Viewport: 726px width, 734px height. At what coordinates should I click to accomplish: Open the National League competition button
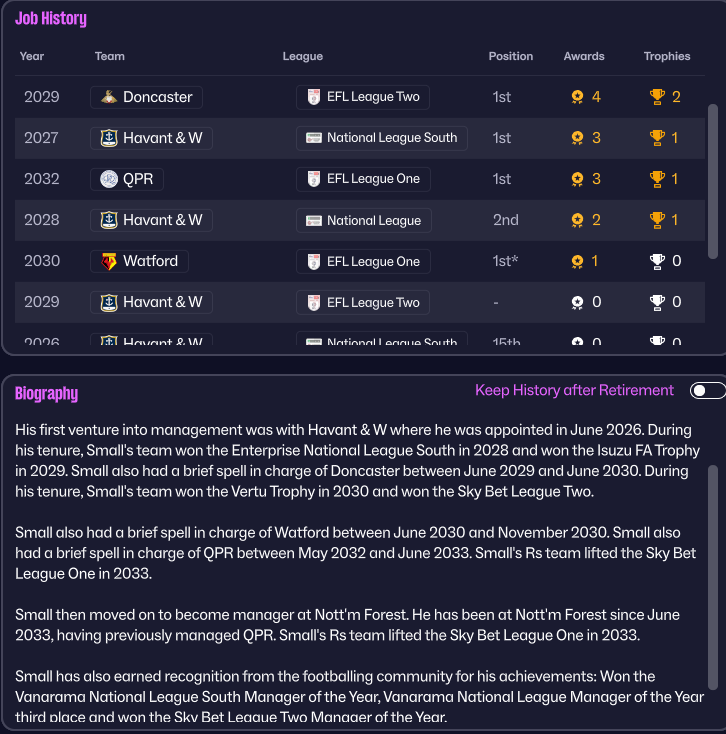pyautogui.click(x=373, y=220)
